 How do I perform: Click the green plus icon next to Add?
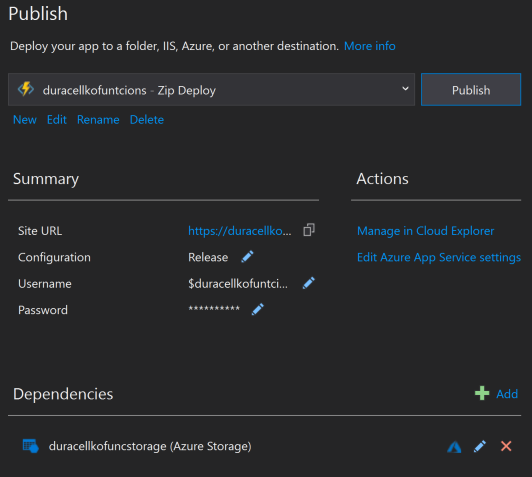pyautogui.click(x=482, y=393)
